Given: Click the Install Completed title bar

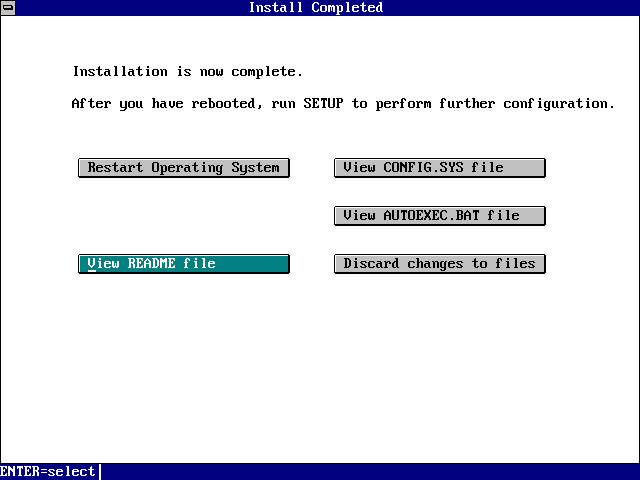Looking at the screenshot, I should click(500, 8).
